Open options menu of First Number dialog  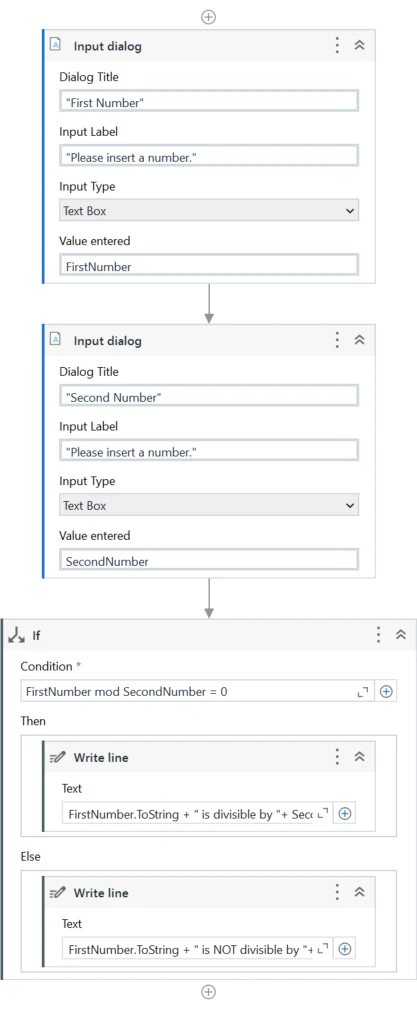click(x=336, y=45)
